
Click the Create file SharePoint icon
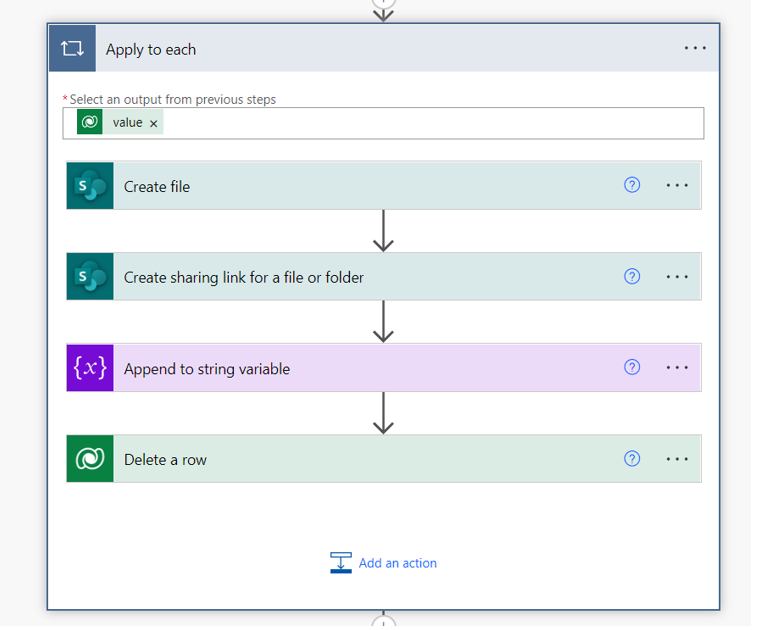pyautogui.click(x=90, y=186)
